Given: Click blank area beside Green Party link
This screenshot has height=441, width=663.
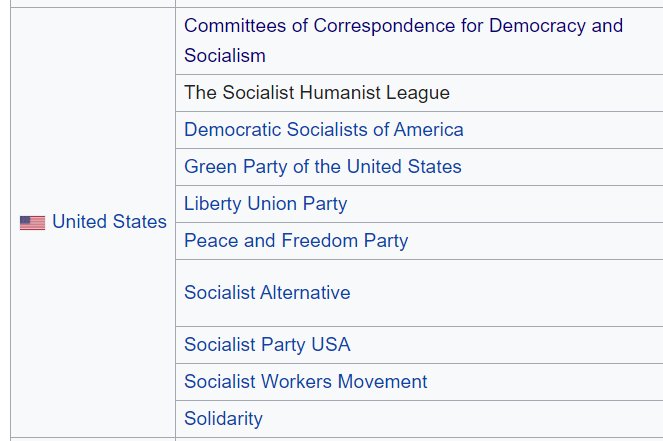Looking at the screenshot, I should pos(560,167).
